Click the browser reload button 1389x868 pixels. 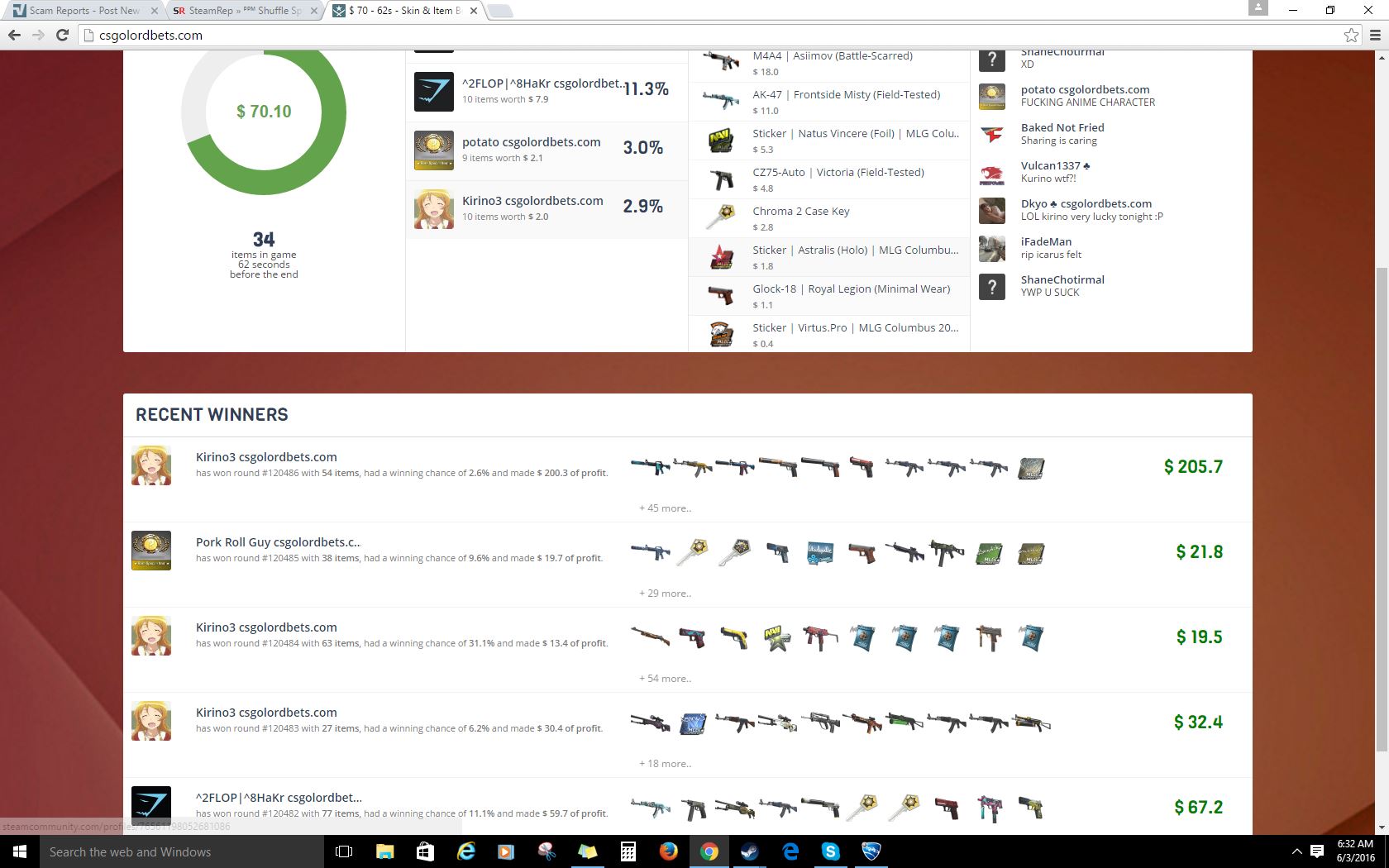click(62, 35)
